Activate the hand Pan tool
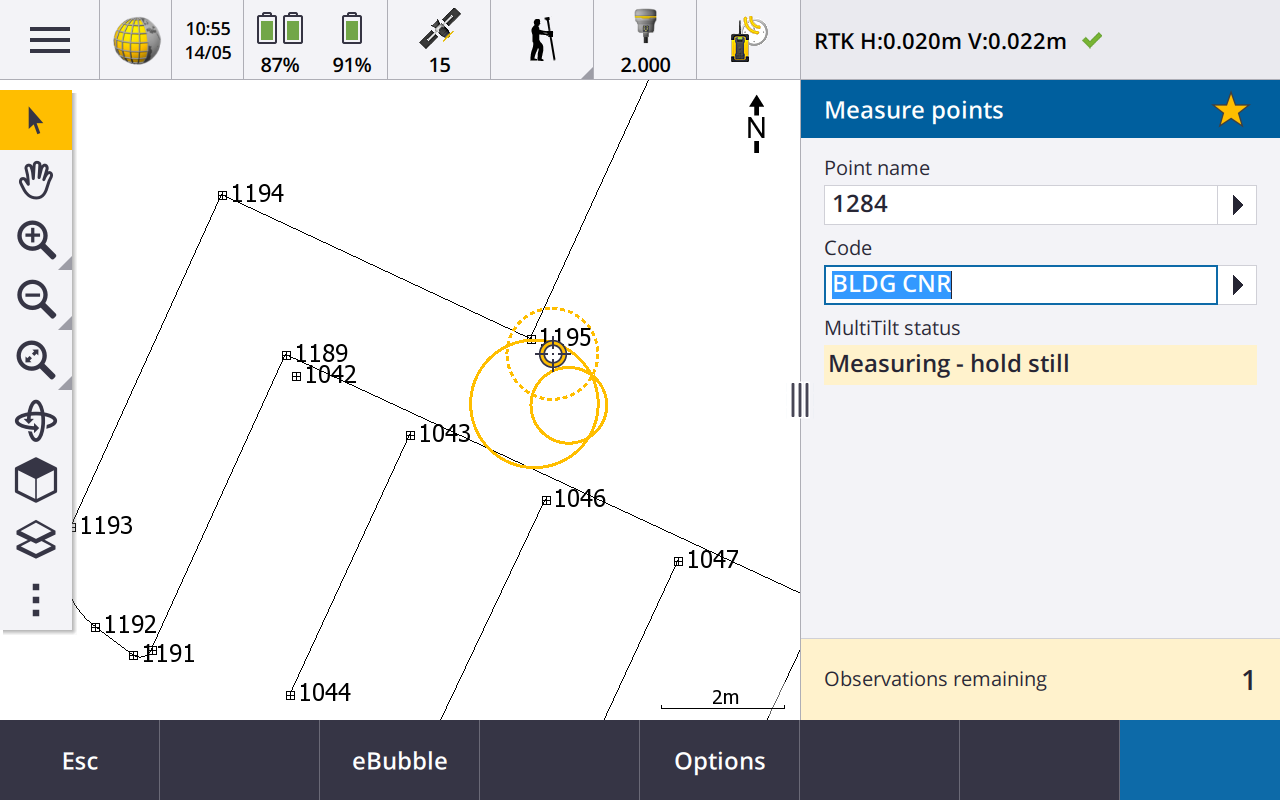The height and width of the screenshot is (800, 1280). pyautogui.click(x=36, y=181)
